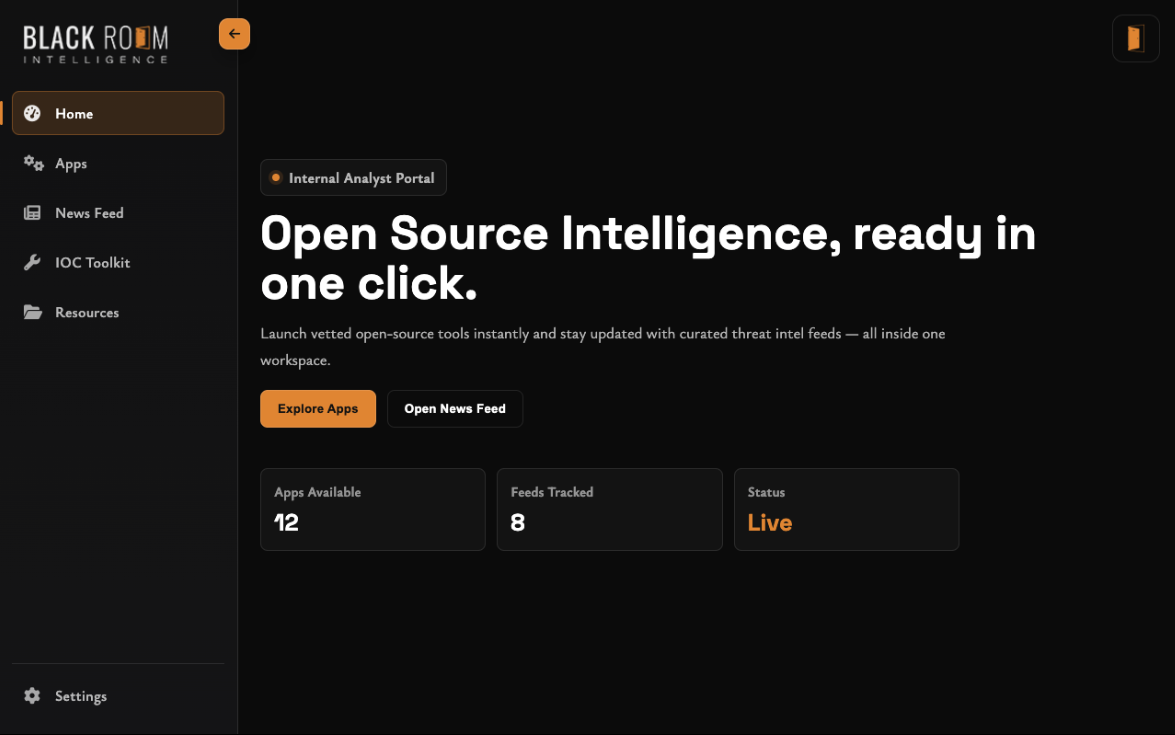
Task: Open Settings via the gear icon
Action: coord(32,696)
